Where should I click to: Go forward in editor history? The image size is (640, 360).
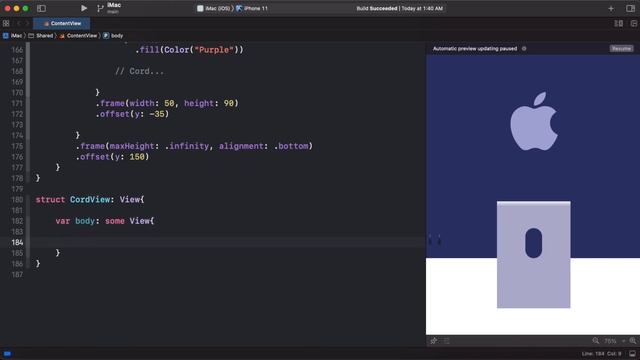(x=27, y=24)
